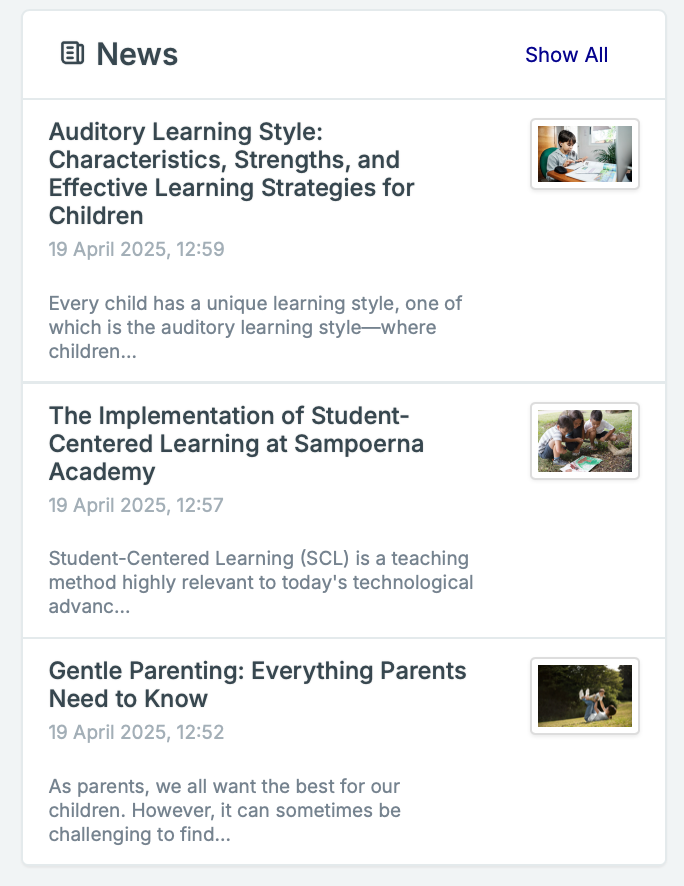
Task: Click the boy studying at desk thumbnail
Action: [x=585, y=154]
